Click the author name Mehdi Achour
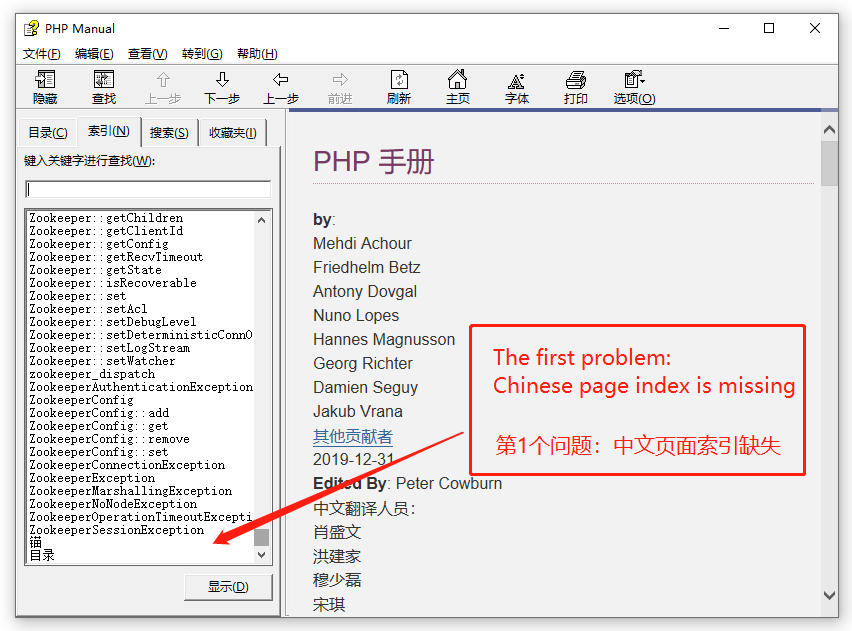852x631 pixels. [362, 243]
